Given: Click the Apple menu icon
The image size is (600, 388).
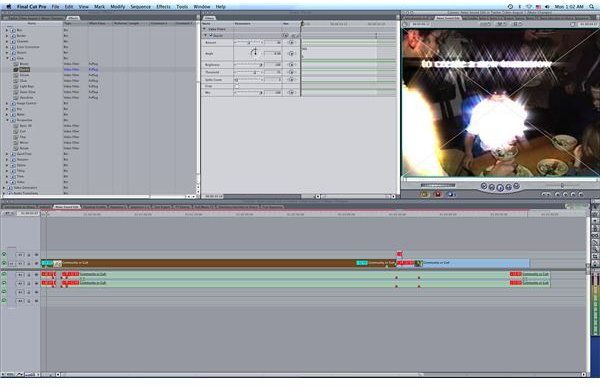Looking at the screenshot, I should pyautogui.click(x=9, y=7).
